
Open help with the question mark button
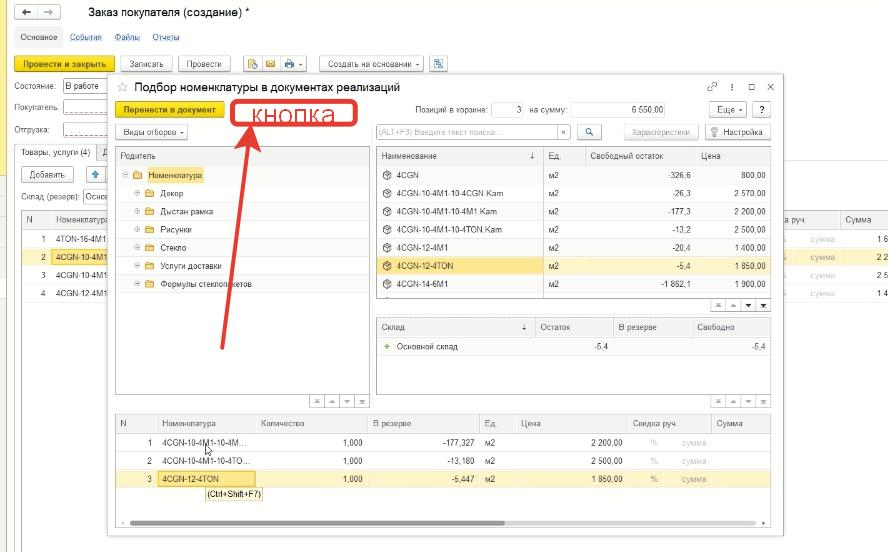(x=762, y=110)
